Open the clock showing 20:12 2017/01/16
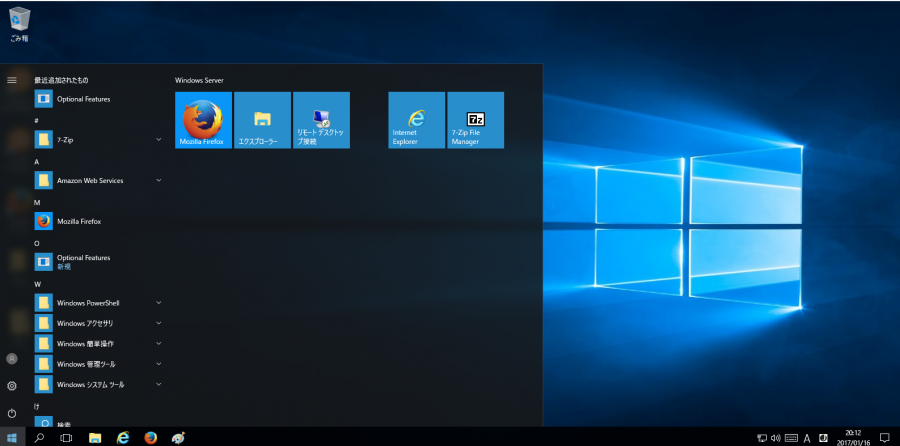900x446 pixels. click(x=853, y=438)
